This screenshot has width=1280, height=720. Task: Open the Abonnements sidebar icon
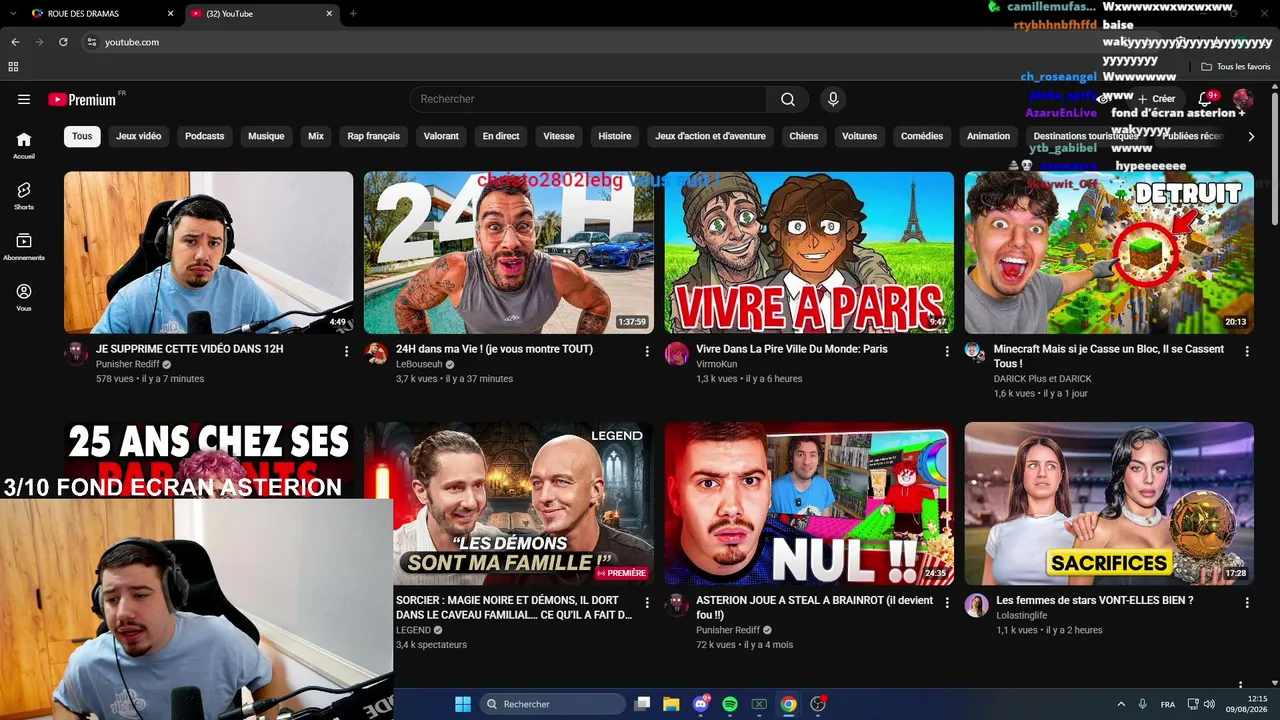pos(24,247)
